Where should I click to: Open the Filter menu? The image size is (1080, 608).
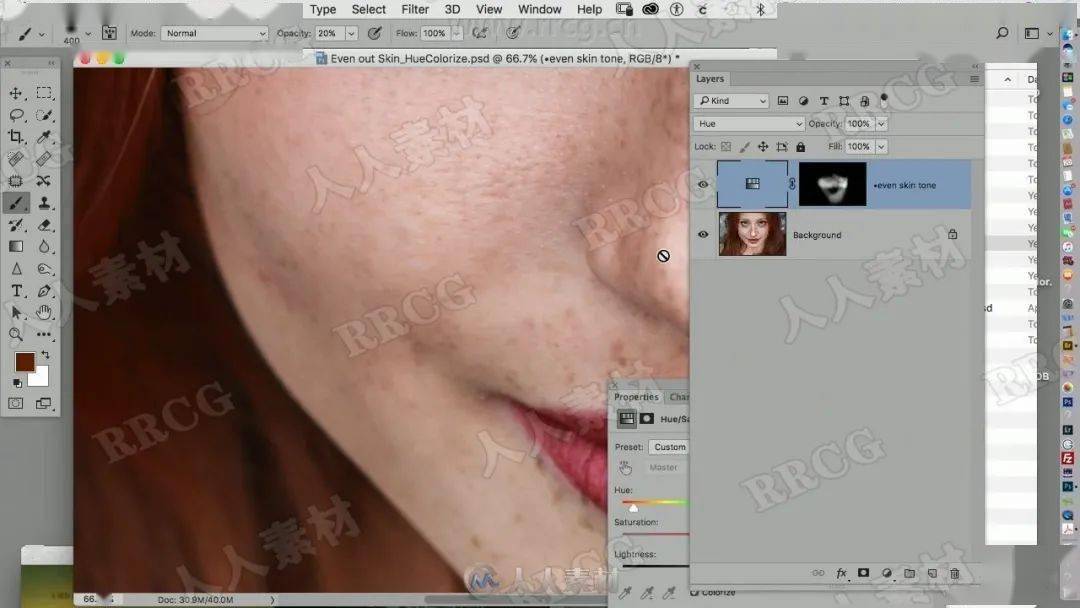coord(415,9)
